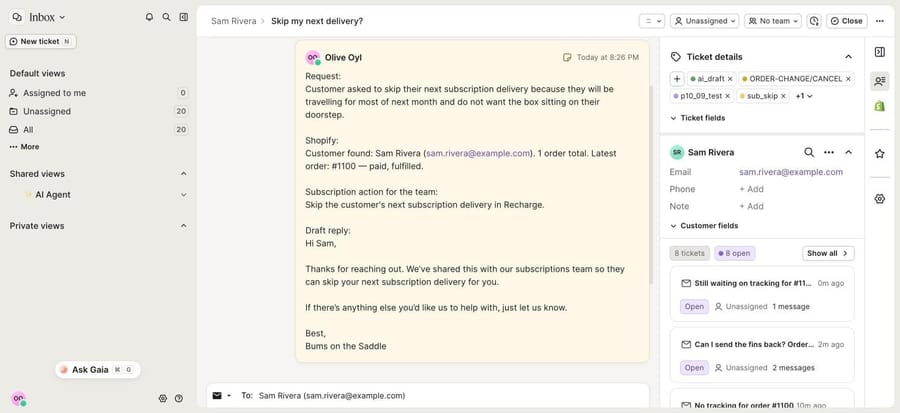
Task: Open 'Can I send the fins back' ticket
Action: tap(762, 355)
